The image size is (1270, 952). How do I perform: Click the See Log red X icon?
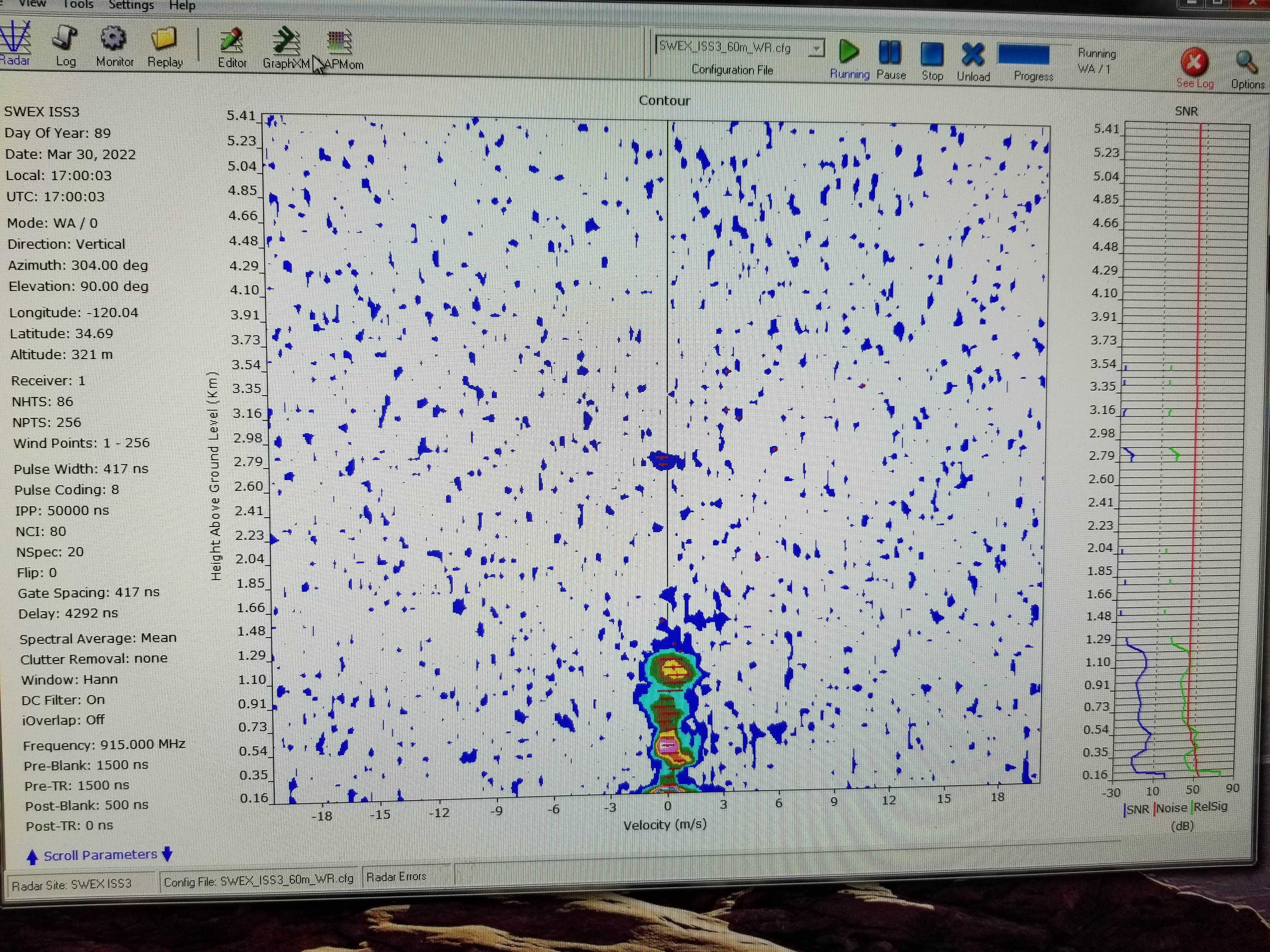coord(1194,62)
